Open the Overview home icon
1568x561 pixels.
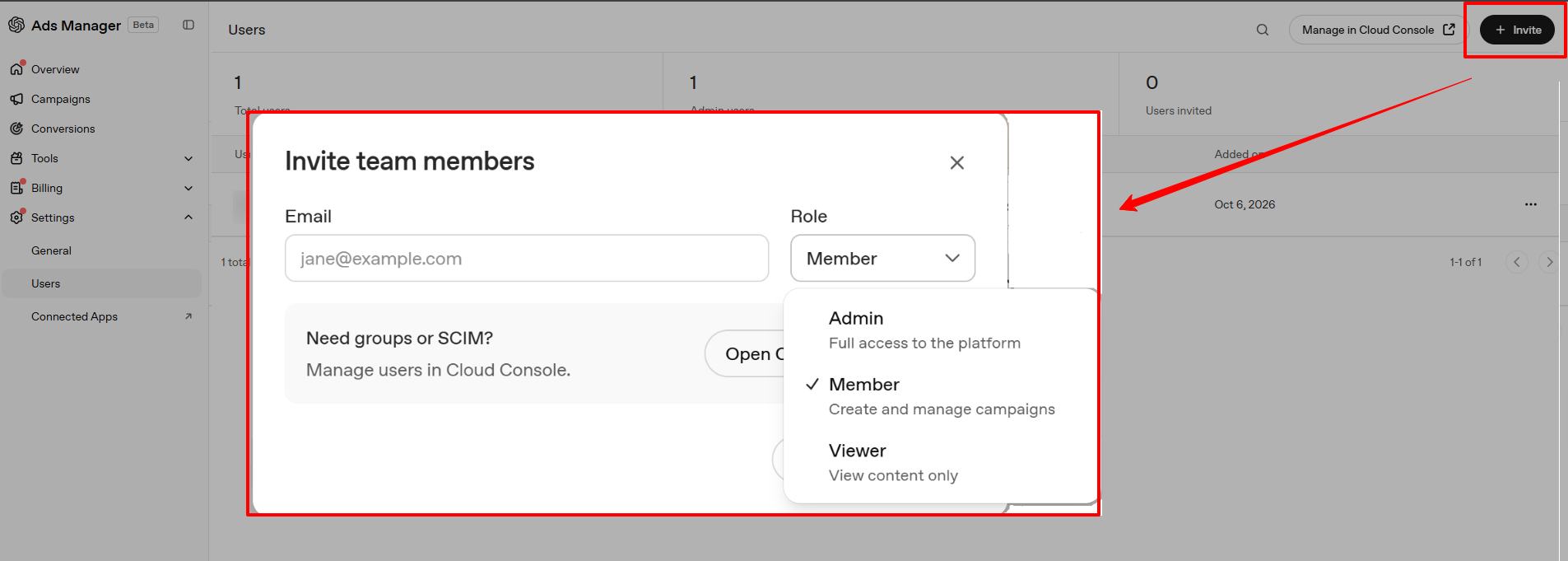[x=16, y=69]
